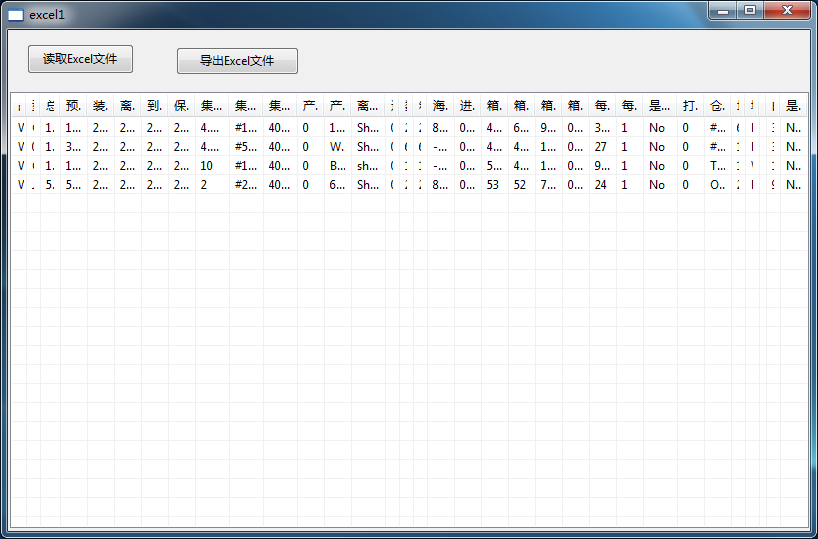
Task: Maximize the excel1 window
Action: click(x=750, y=10)
